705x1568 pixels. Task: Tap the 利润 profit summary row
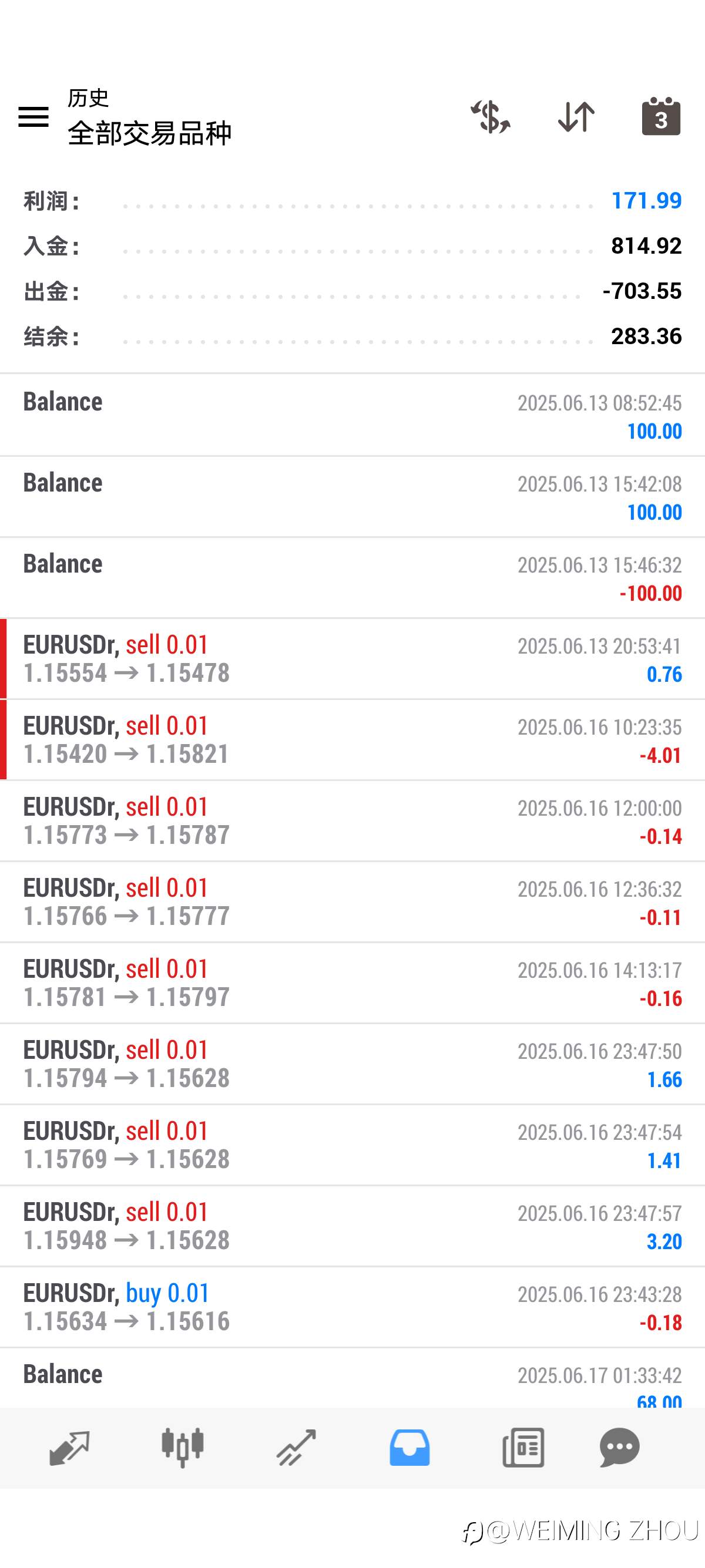(x=352, y=201)
